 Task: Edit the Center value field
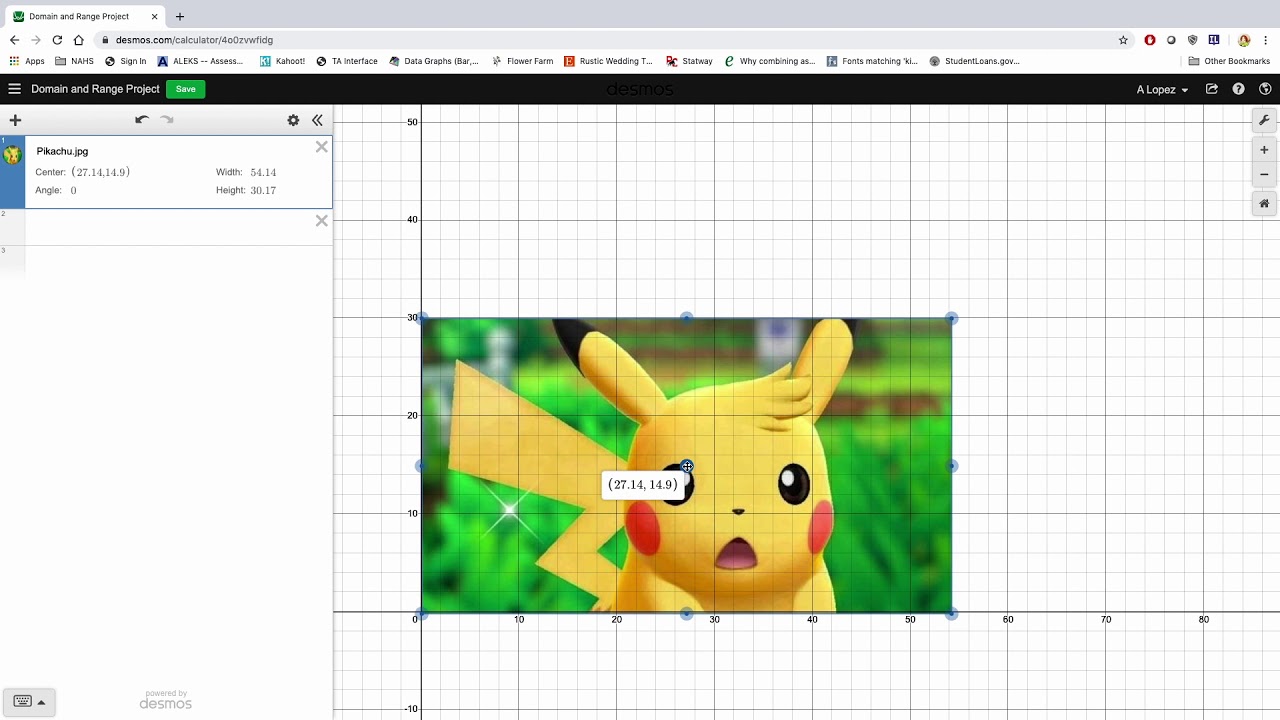101,172
